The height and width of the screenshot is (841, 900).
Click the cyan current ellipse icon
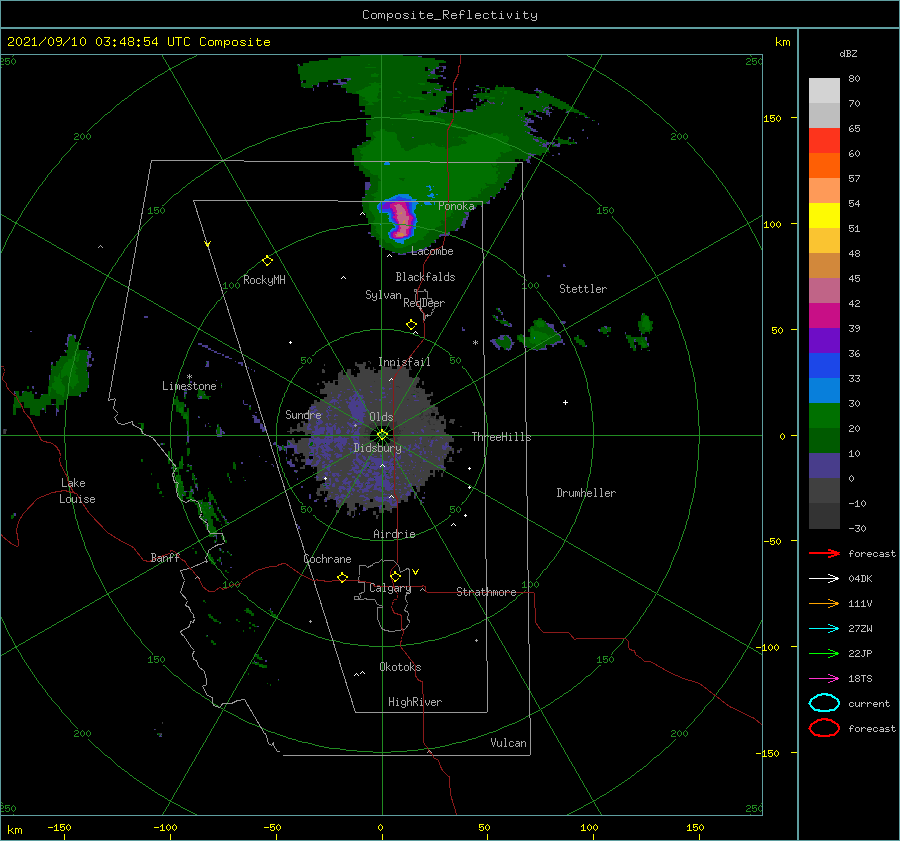(x=824, y=703)
